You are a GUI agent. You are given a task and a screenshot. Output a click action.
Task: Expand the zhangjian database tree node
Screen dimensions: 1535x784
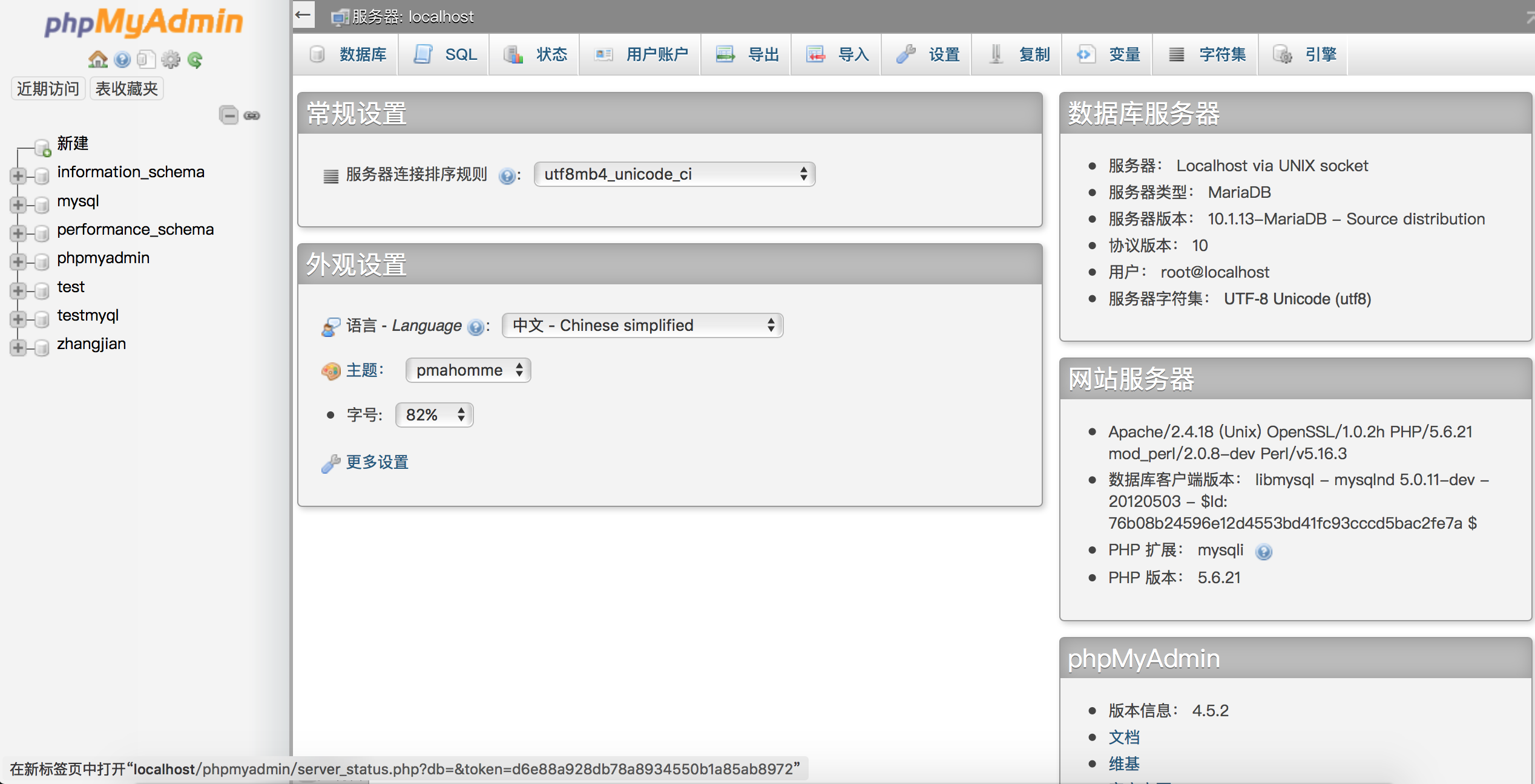tap(18, 348)
